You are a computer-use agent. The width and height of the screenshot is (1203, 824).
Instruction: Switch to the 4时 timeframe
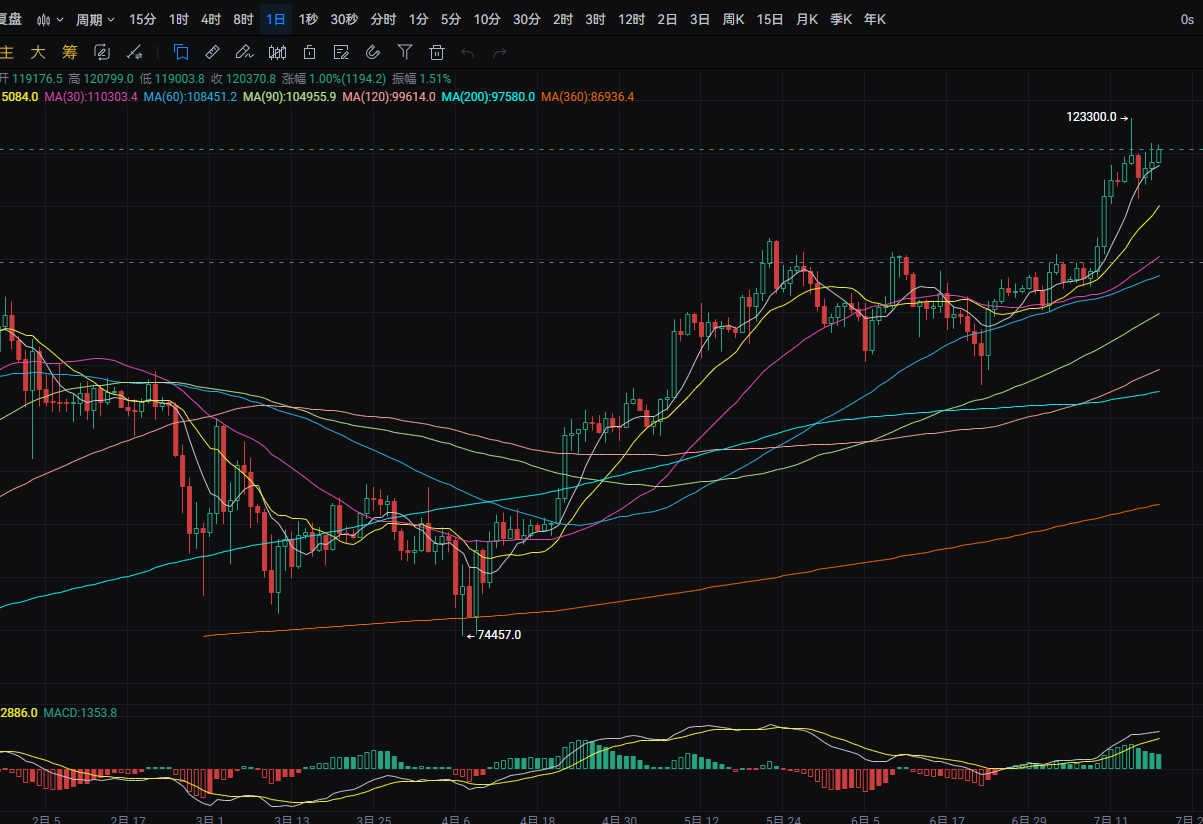coord(211,19)
